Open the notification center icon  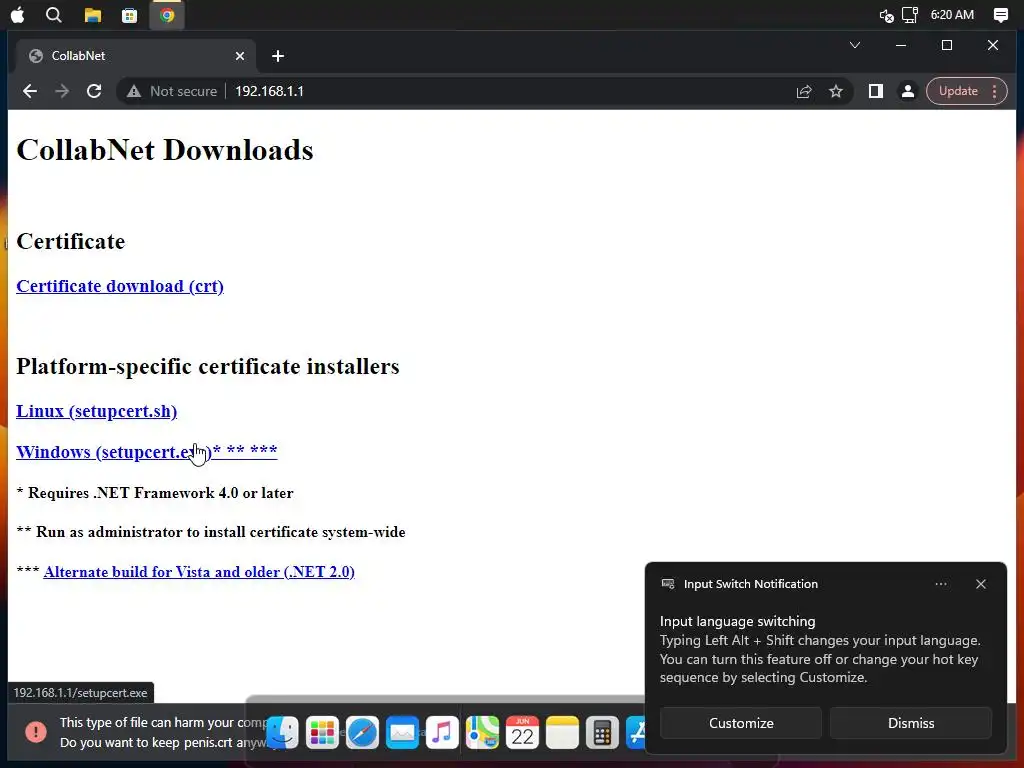coord(1000,15)
